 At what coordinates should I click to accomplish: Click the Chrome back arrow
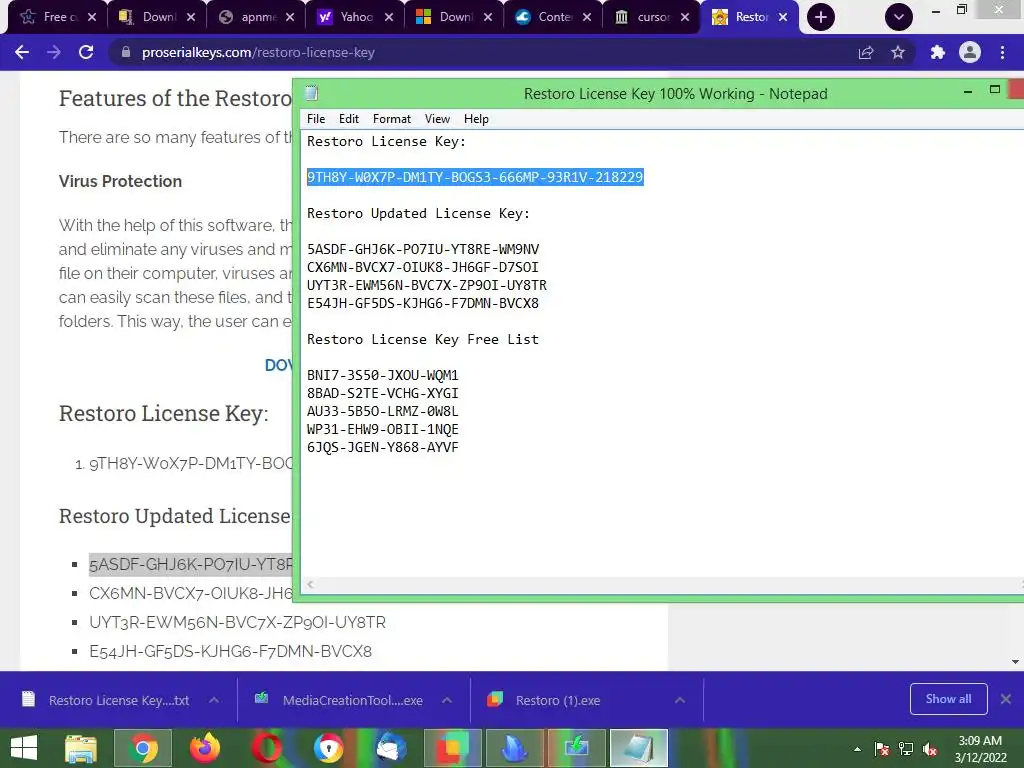pos(22,53)
